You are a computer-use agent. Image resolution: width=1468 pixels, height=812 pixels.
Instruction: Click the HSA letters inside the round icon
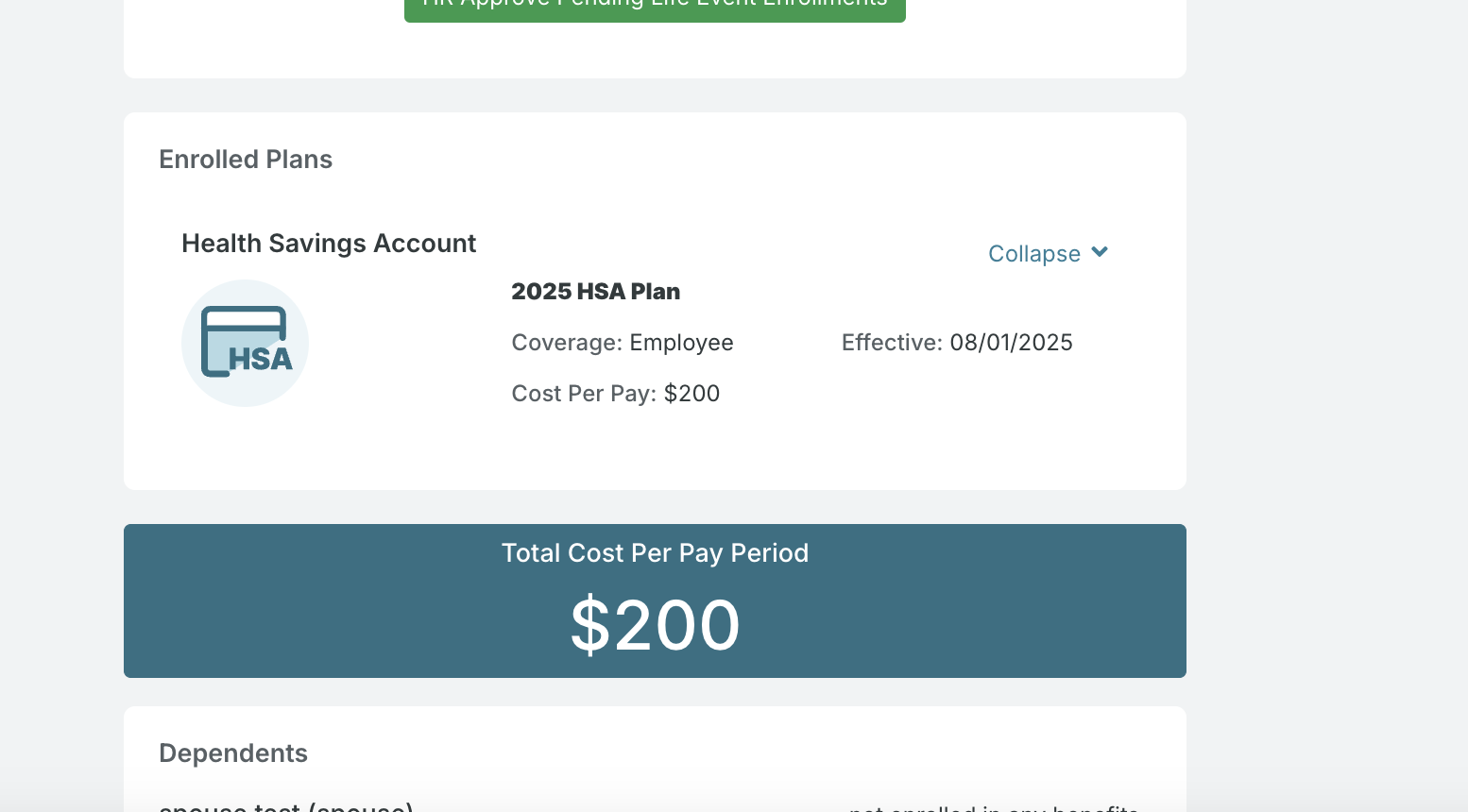tap(261, 359)
